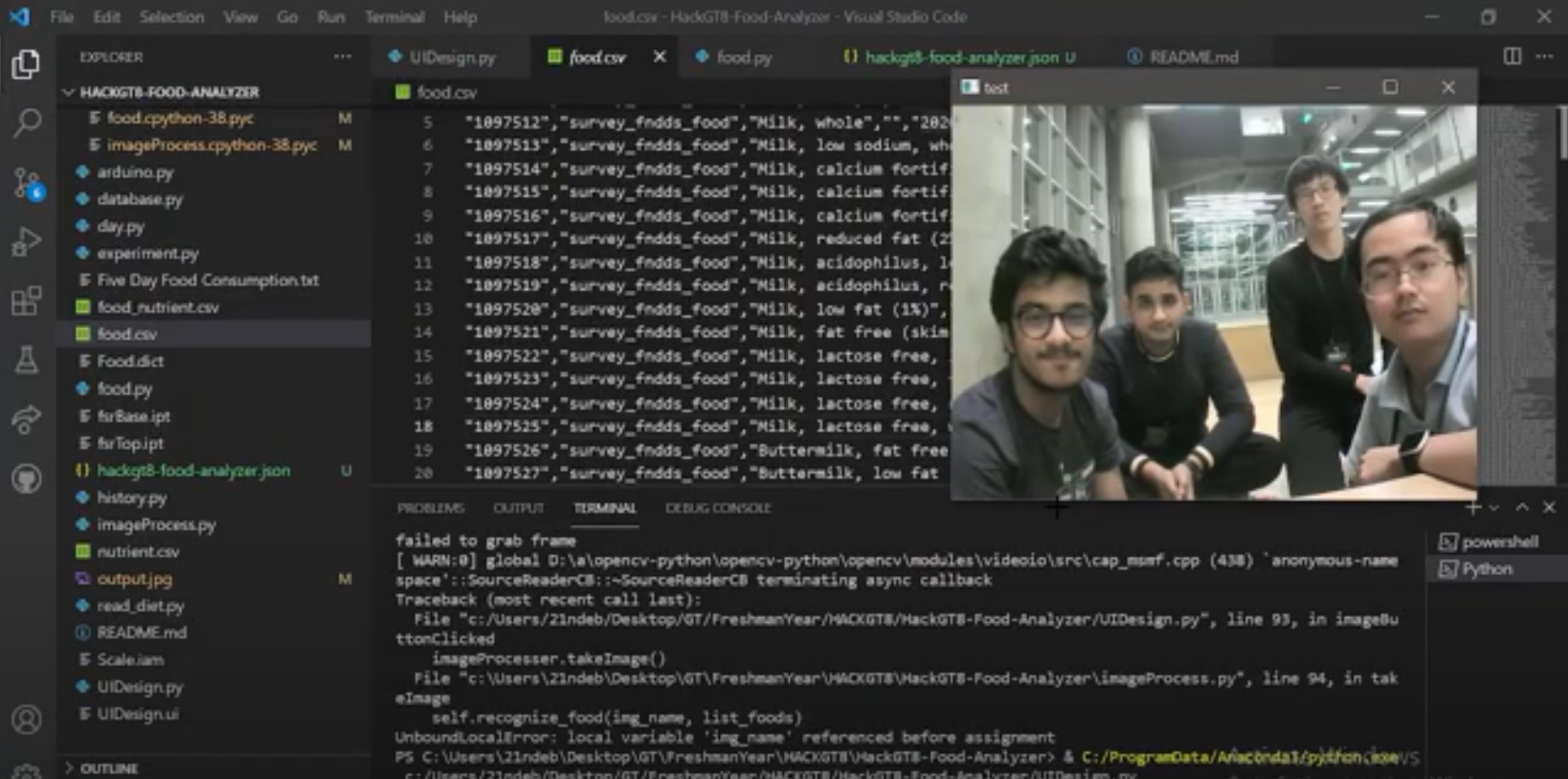1568x779 pixels.
Task: Open the Testing flask view
Action: tap(26, 360)
